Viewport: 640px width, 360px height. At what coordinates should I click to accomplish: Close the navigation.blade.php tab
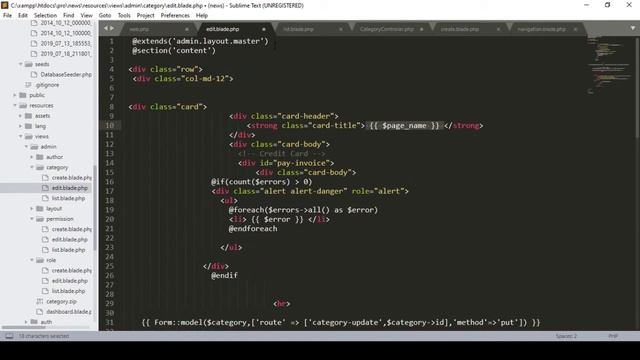coord(575,29)
